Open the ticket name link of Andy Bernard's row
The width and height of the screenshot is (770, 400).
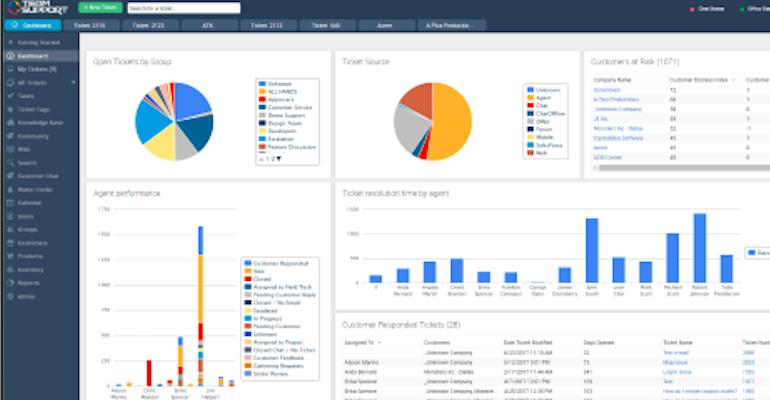[677, 372]
